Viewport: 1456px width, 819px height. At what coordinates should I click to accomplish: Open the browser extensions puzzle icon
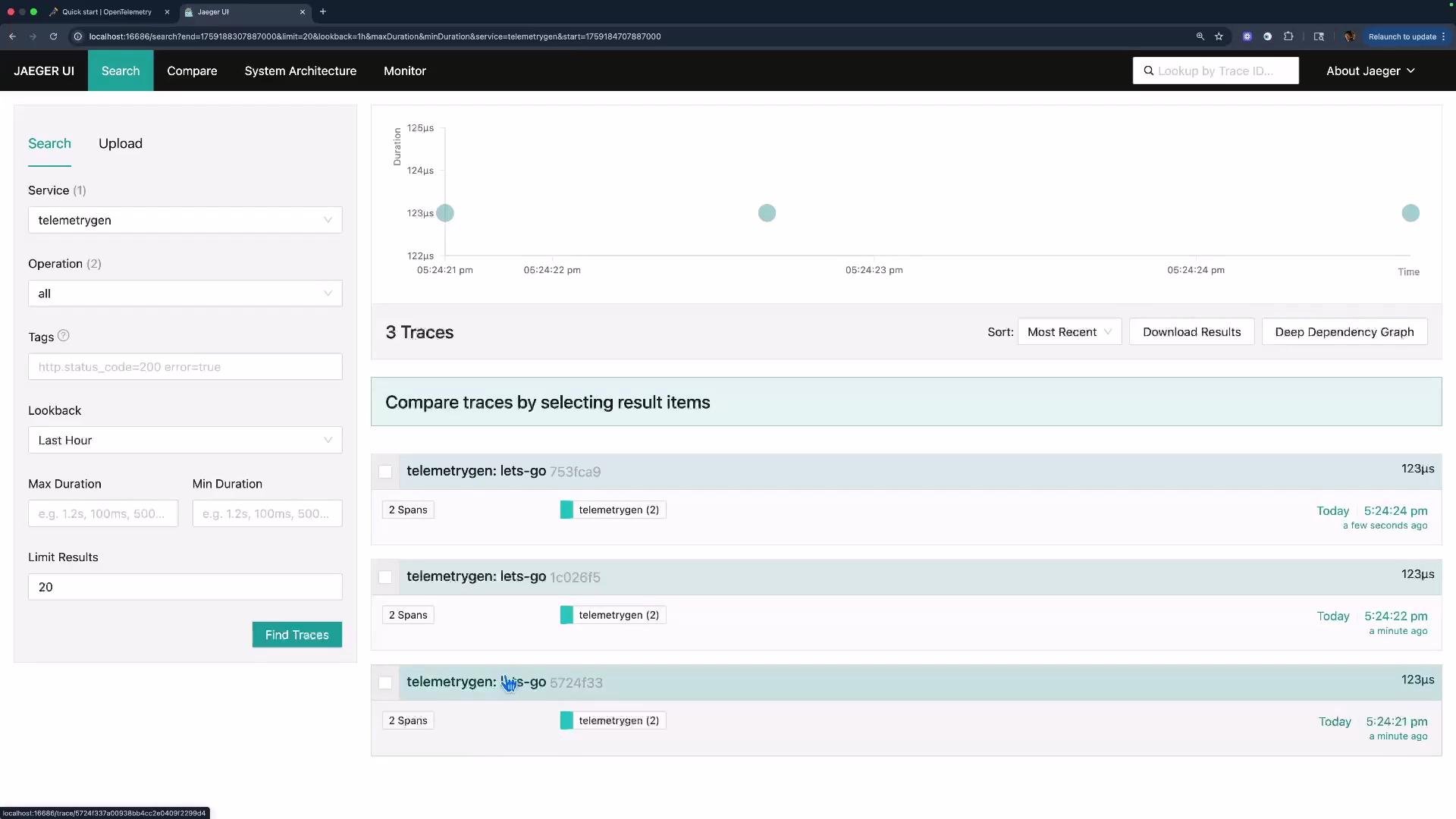[x=1288, y=36]
